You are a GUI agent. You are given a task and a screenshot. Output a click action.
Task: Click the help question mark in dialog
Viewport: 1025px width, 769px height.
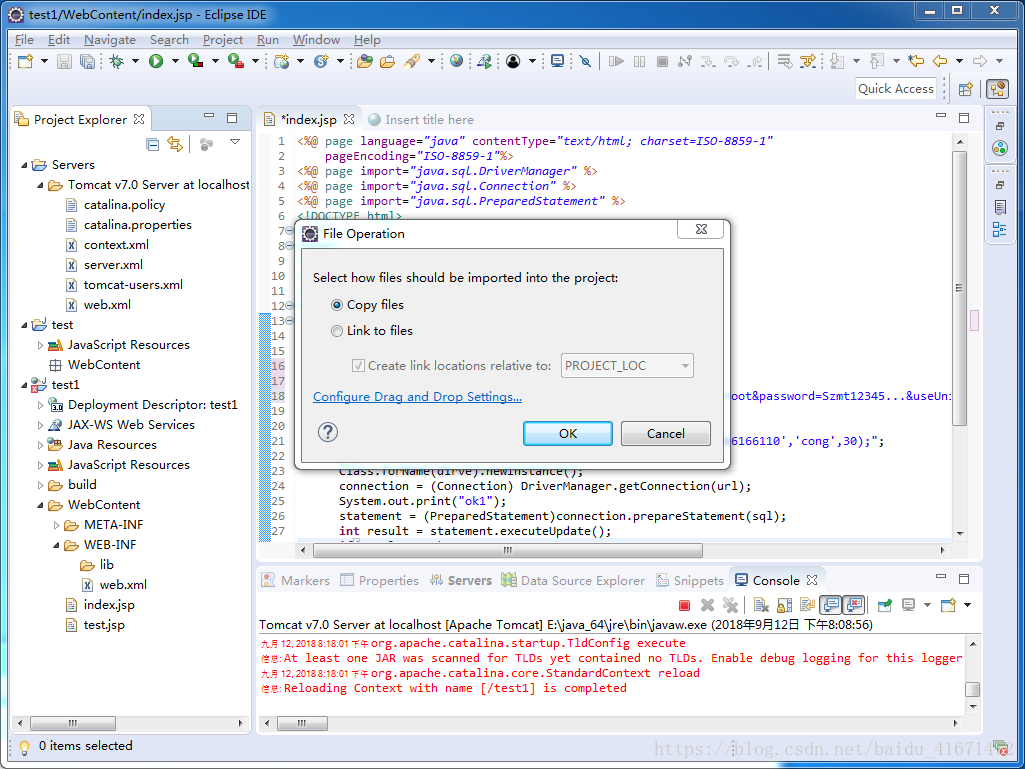[328, 432]
